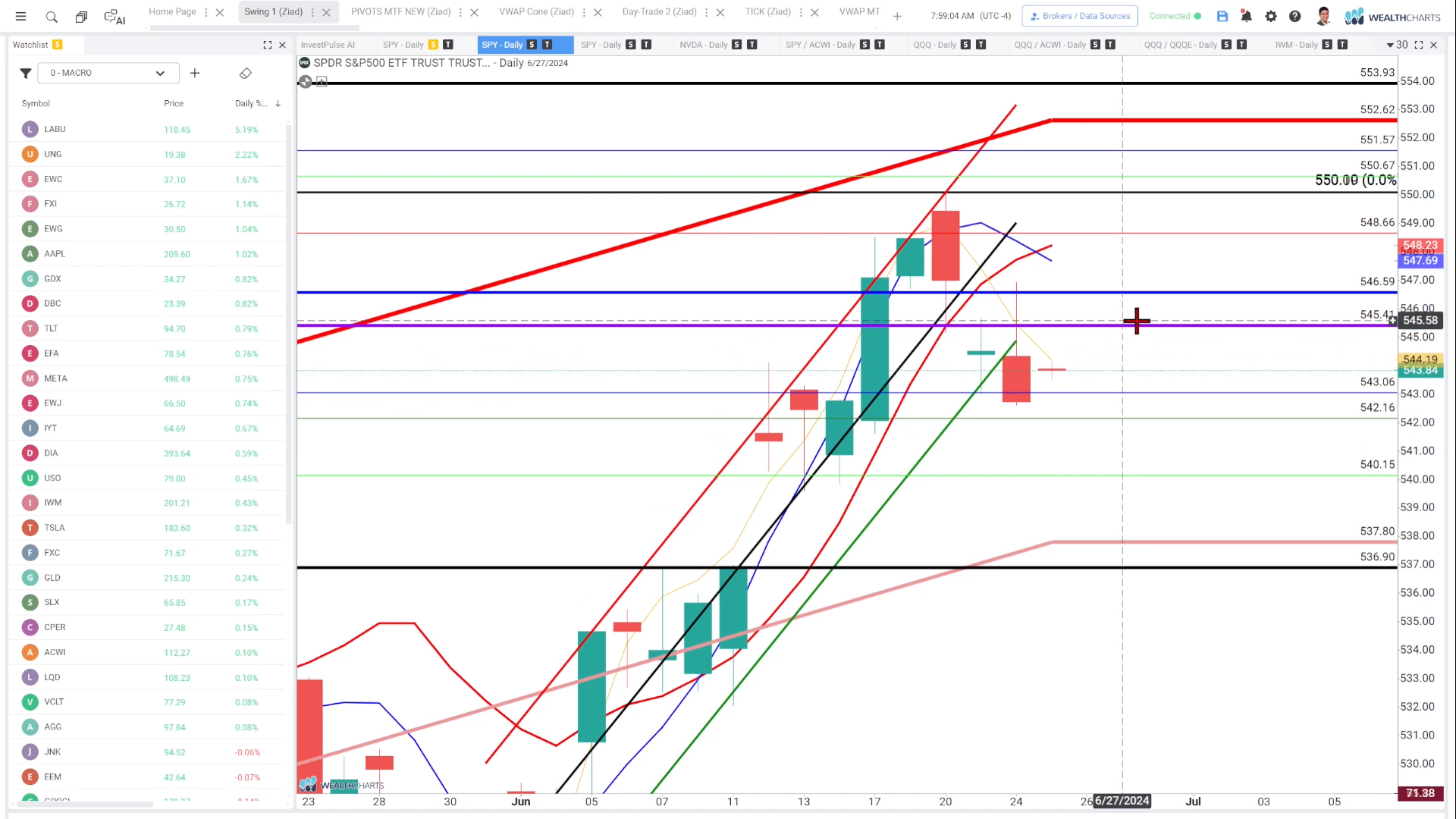
Task: Select AAPL row in the watchlist
Action: tap(149, 253)
